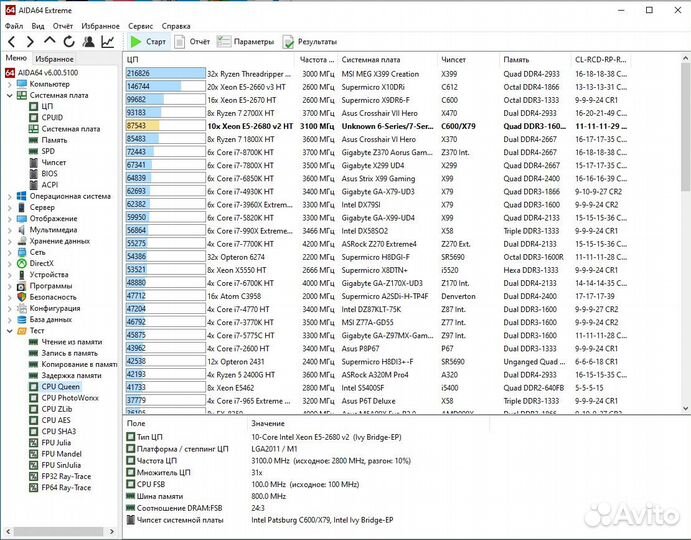
Task: Switch to the Избранное tab
Action: pos(55,59)
